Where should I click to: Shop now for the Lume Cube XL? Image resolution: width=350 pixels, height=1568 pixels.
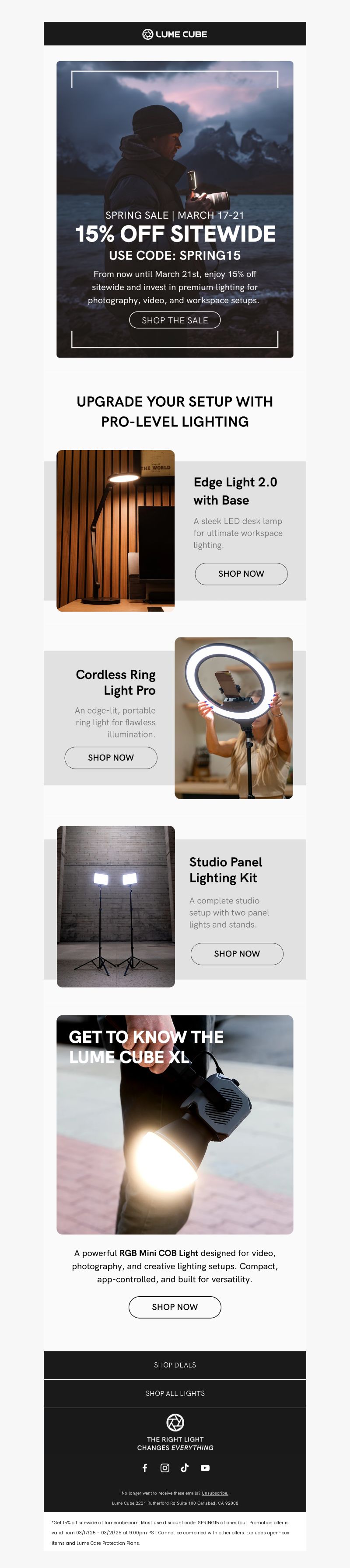pos(175,1307)
